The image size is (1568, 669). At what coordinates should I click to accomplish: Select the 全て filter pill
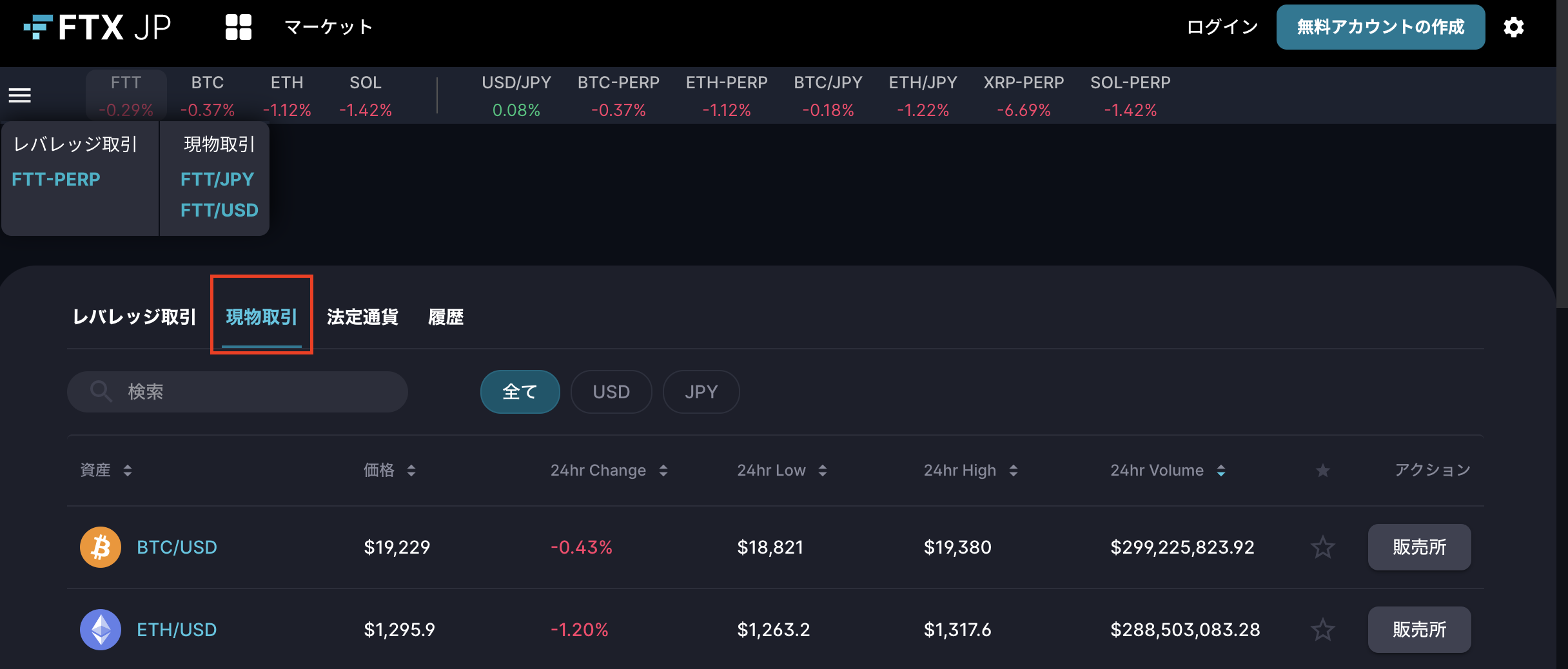point(520,392)
